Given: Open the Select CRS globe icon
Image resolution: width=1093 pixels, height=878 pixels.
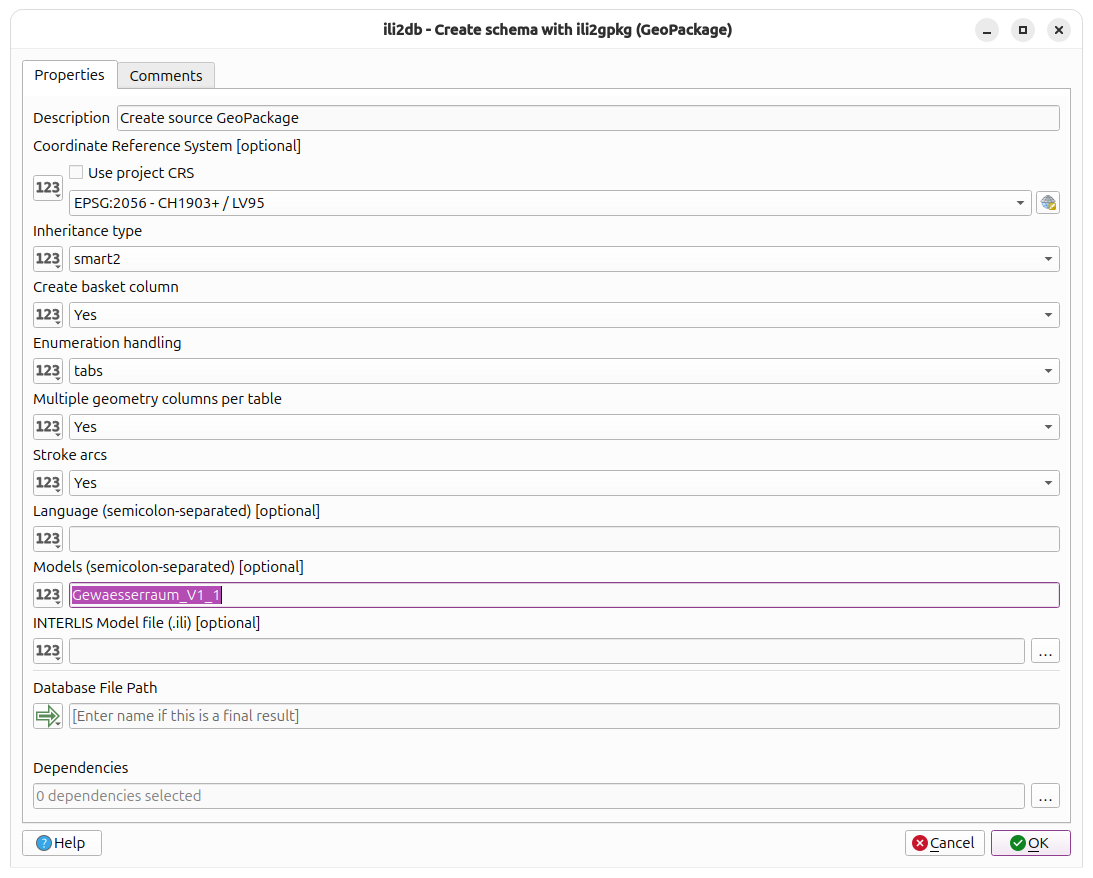Looking at the screenshot, I should [x=1047, y=203].
